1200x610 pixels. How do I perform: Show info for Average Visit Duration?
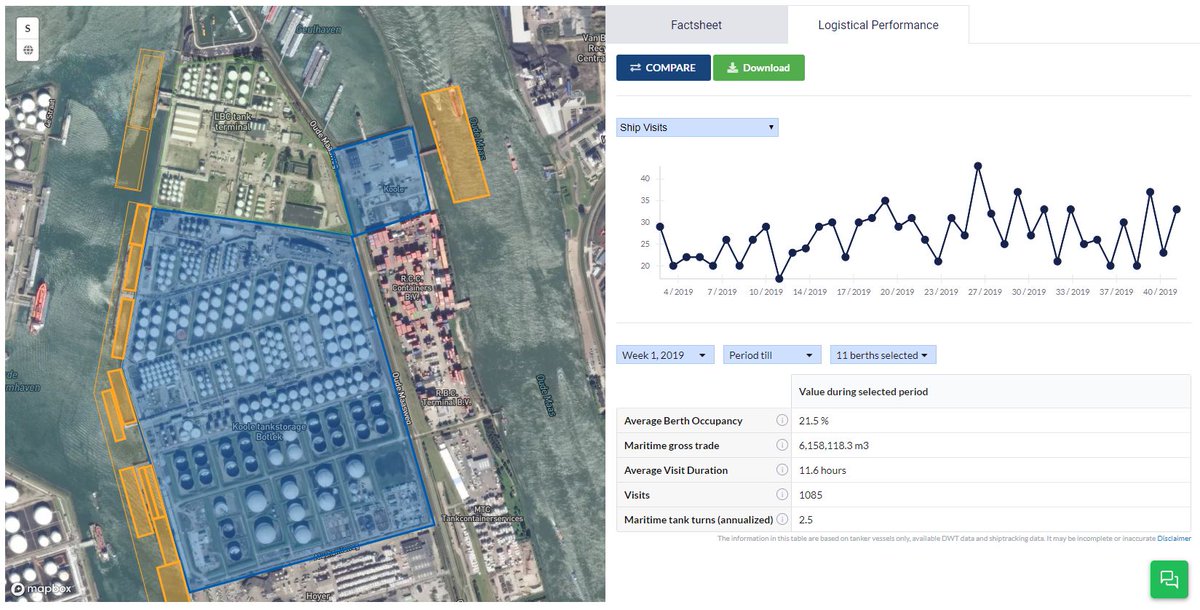[x=782, y=470]
